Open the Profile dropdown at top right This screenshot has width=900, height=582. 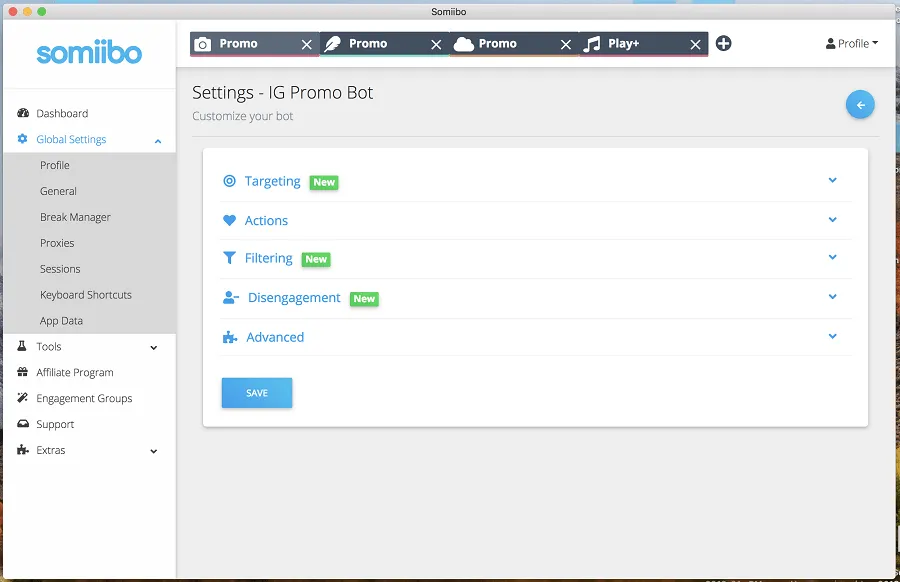[852, 43]
